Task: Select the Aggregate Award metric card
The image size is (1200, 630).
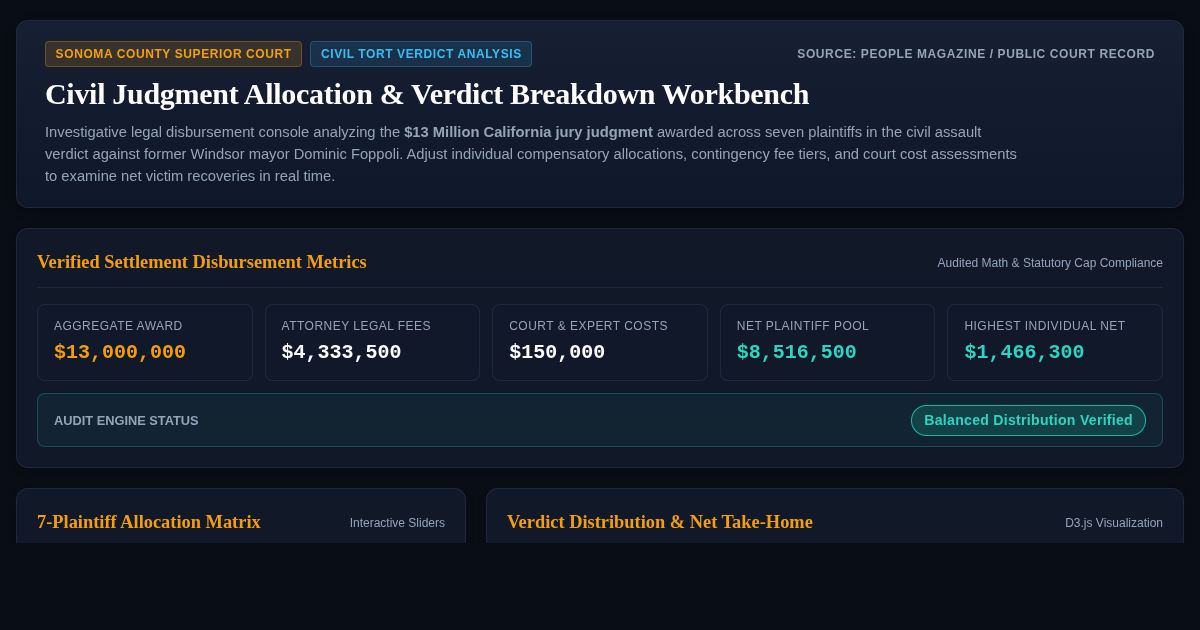Action: click(145, 342)
